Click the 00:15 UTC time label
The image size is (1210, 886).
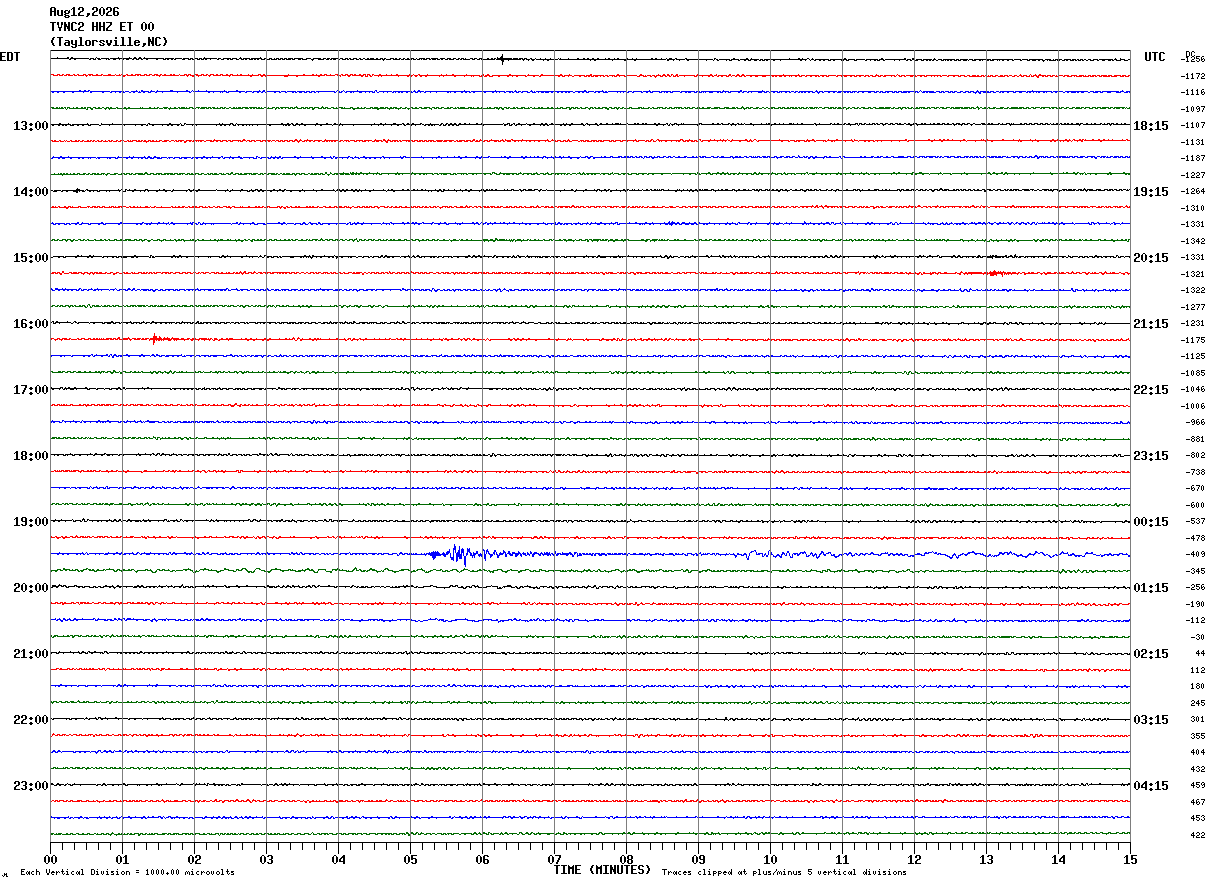[1151, 522]
